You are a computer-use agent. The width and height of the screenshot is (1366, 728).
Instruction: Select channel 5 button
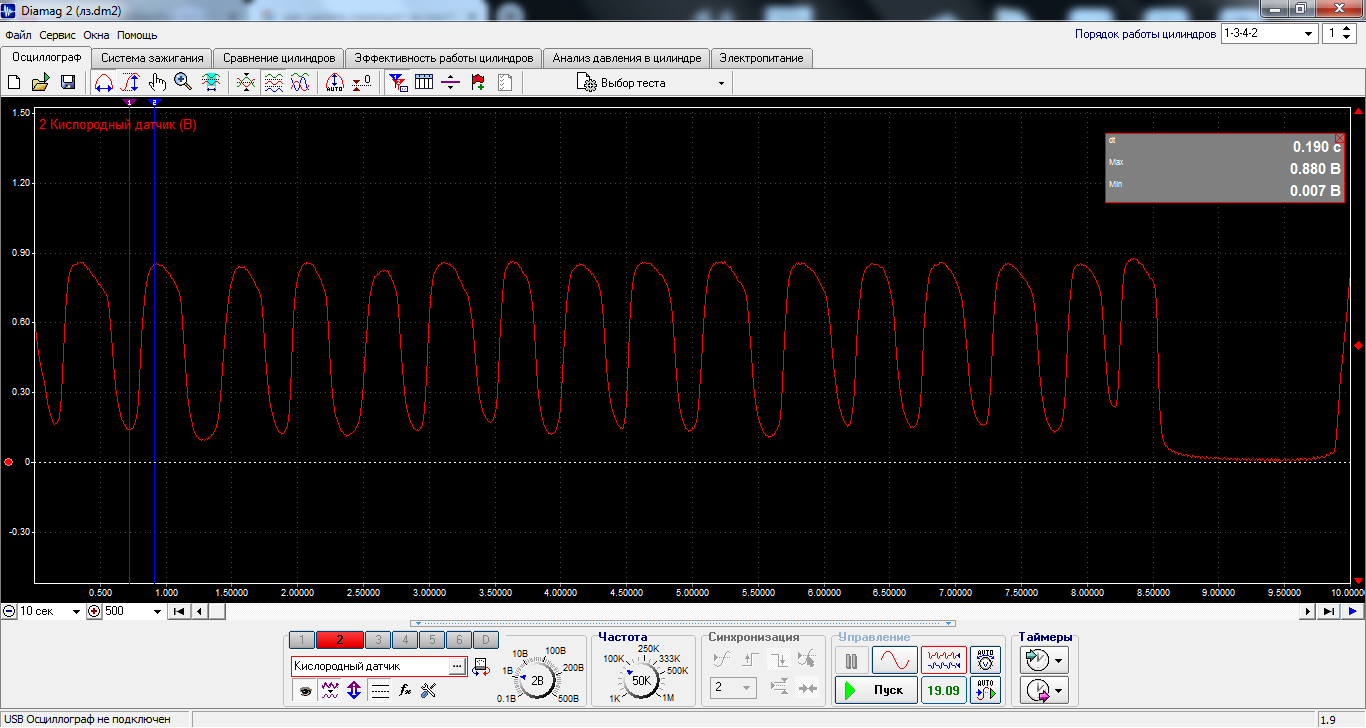pos(431,640)
